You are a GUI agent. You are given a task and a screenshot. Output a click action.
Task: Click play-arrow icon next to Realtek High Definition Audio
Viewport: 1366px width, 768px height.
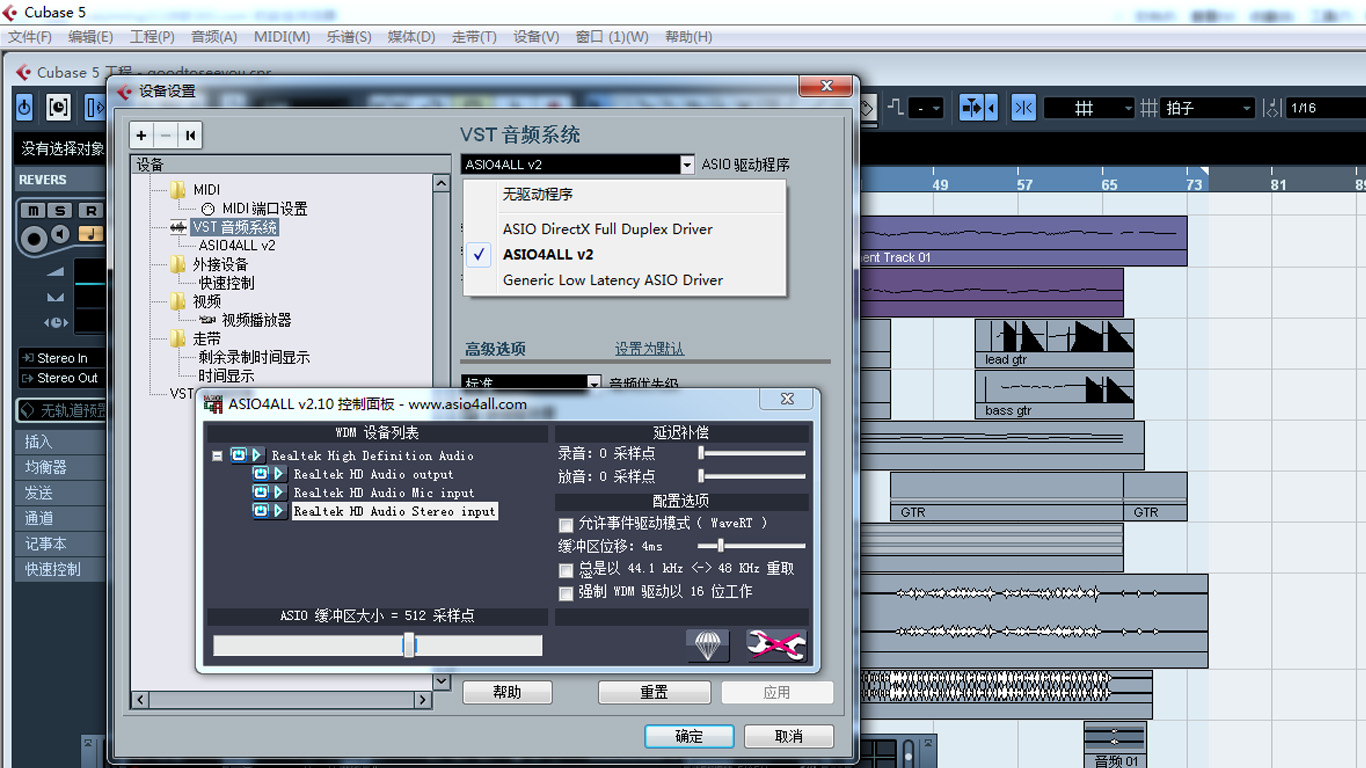click(x=257, y=455)
